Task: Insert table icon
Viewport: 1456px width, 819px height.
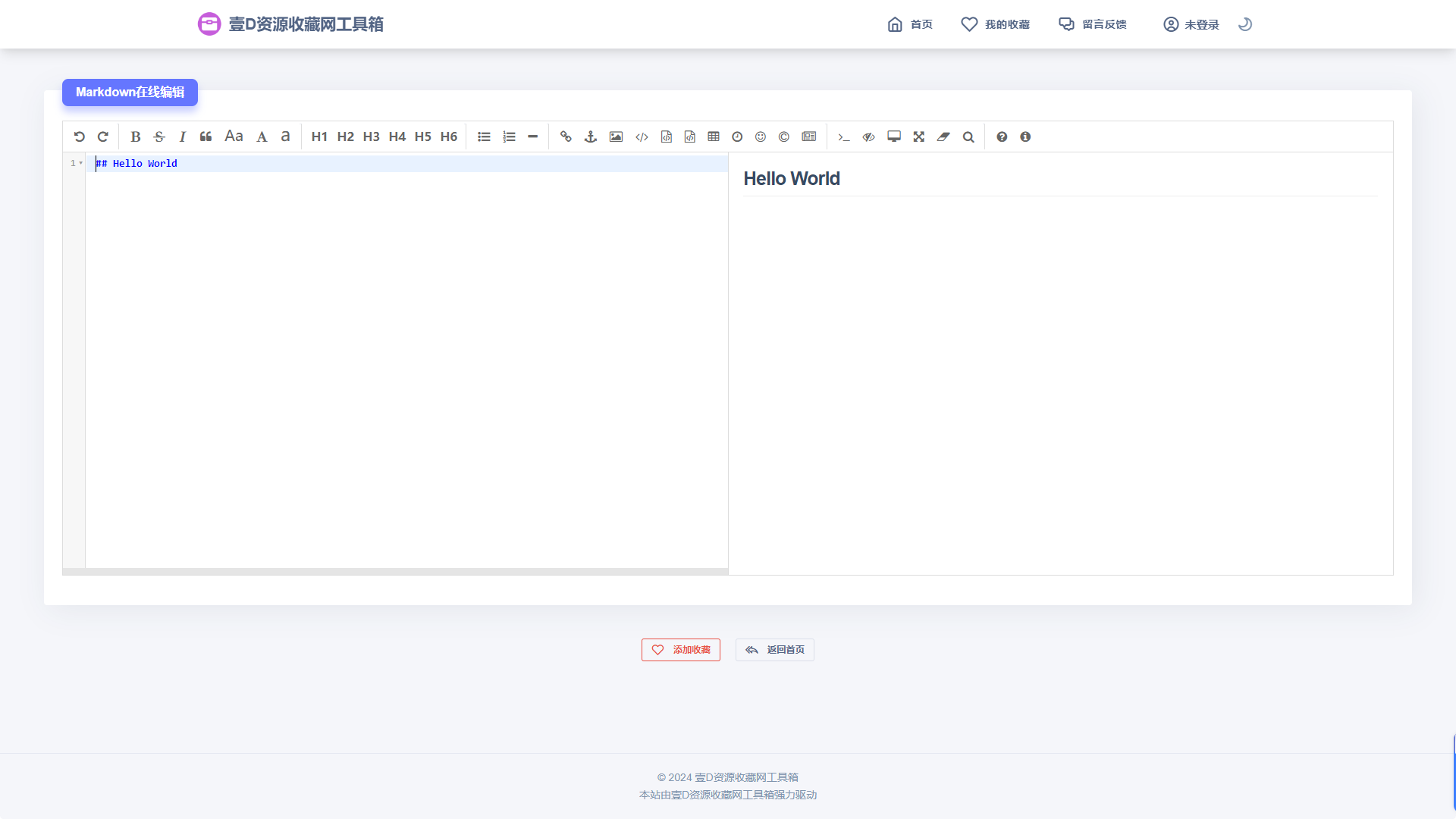Action: coord(714,136)
